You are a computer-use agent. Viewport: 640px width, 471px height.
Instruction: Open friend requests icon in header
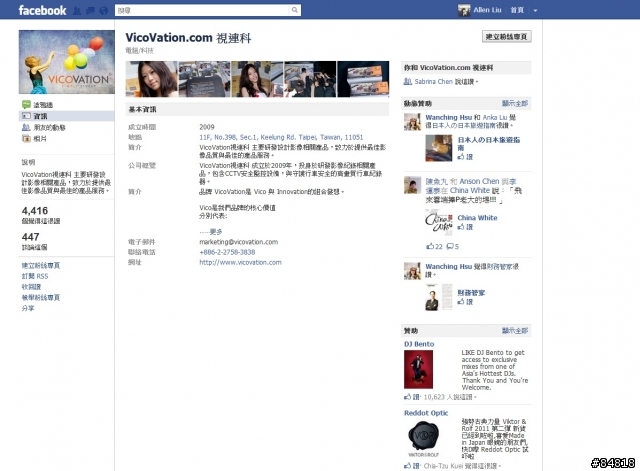tap(77, 11)
